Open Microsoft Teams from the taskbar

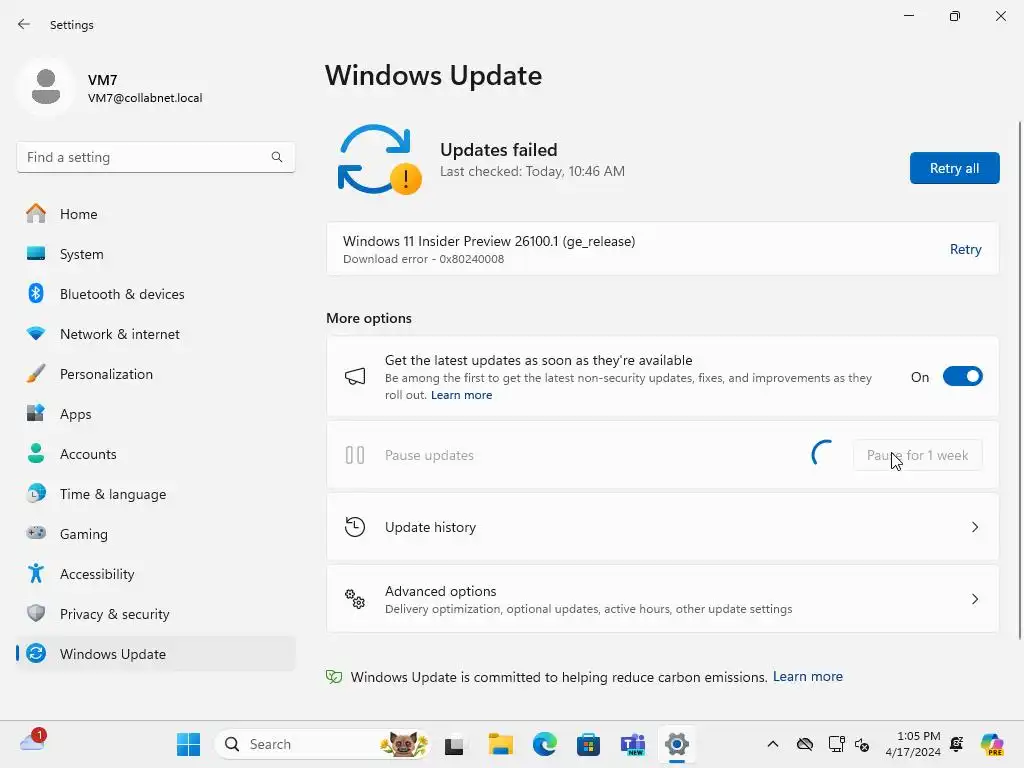pos(632,744)
